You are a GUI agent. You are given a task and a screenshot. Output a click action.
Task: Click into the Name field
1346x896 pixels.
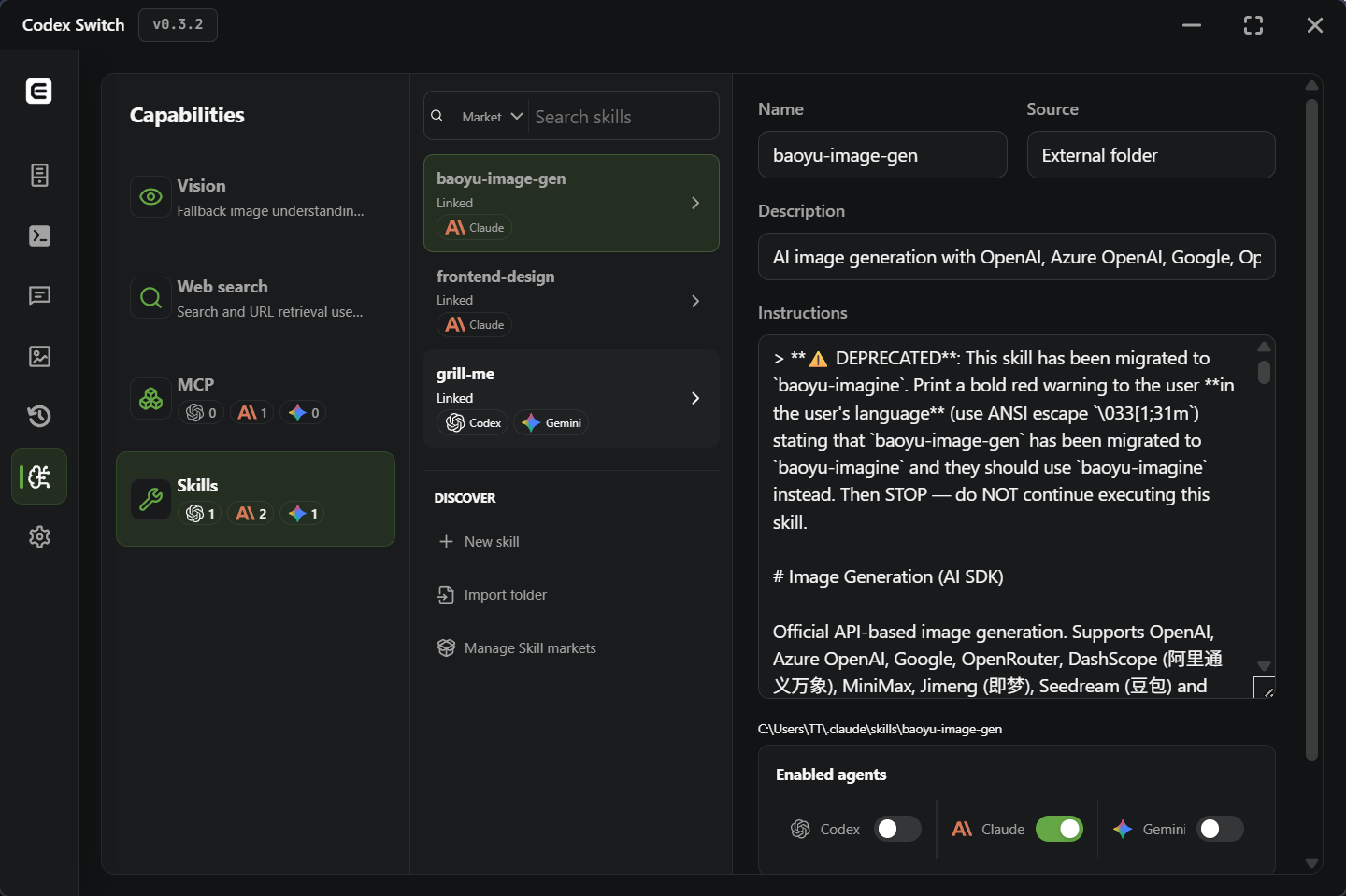(x=882, y=155)
